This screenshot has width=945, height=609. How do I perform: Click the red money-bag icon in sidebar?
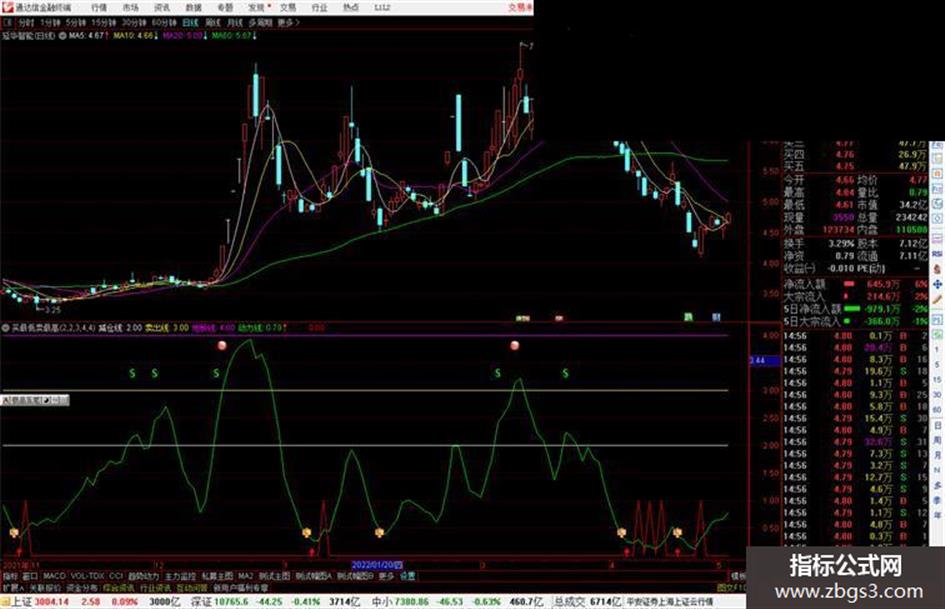pyautogui.click(x=937, y=269)
